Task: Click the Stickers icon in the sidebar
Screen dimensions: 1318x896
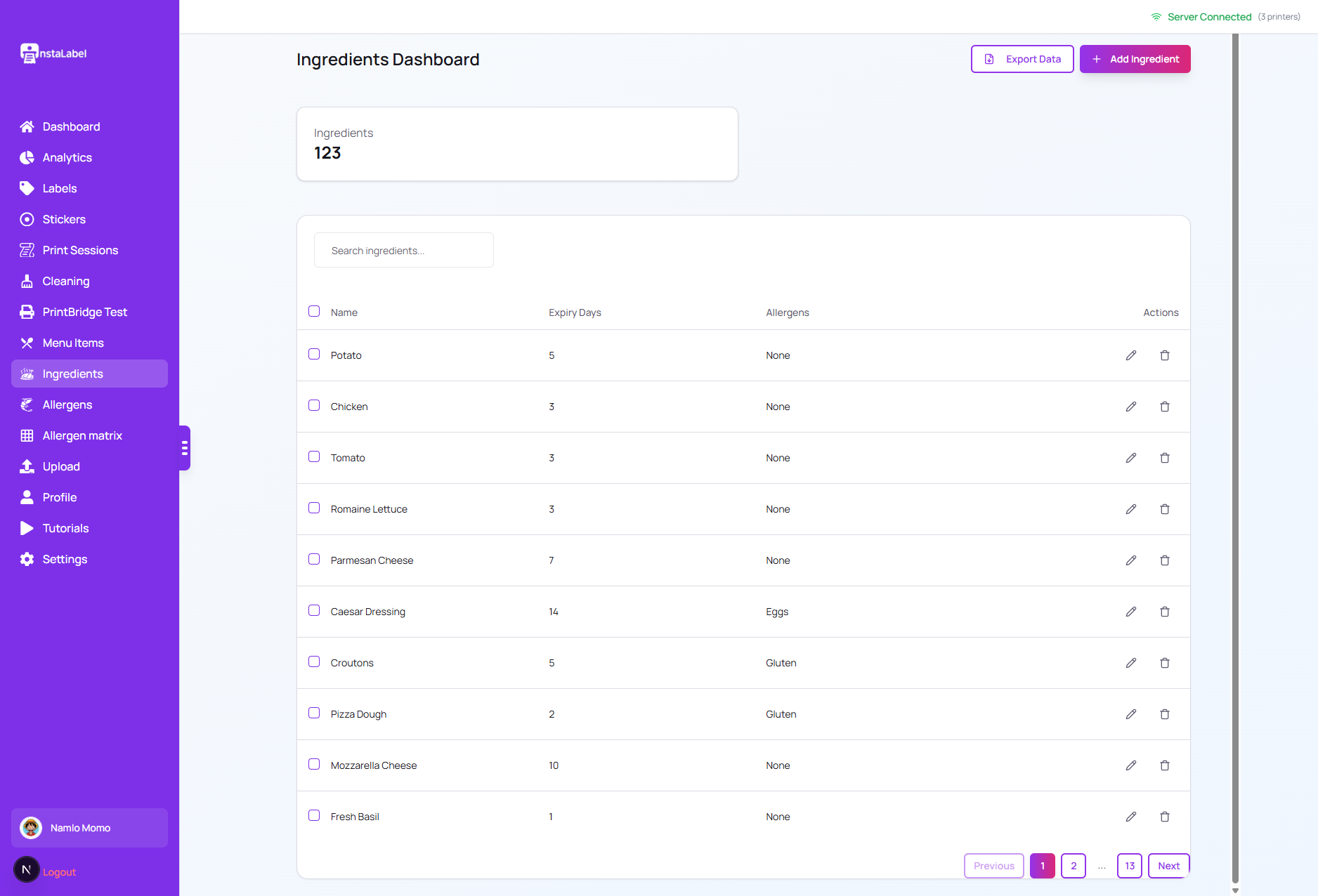Action: (x=27, y=219)
